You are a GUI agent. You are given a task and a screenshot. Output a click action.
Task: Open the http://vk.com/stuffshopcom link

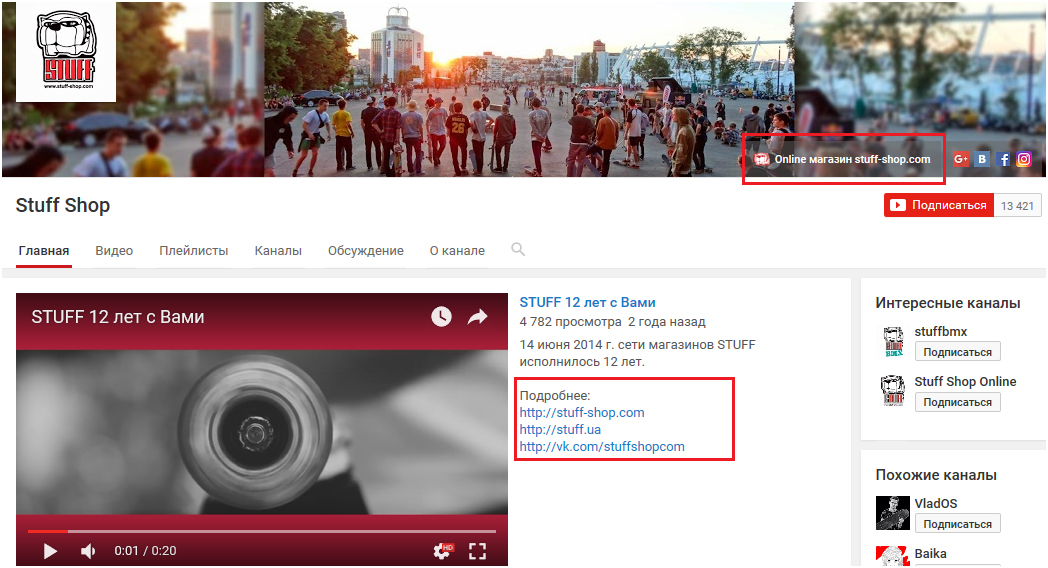tap(602, 446)
